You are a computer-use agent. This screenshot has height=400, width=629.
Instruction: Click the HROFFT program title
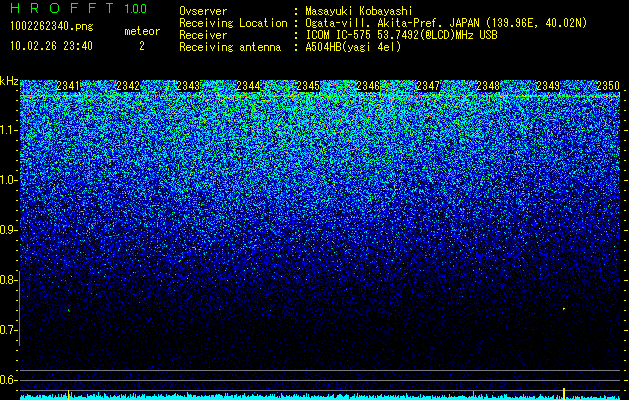[62, 8]
